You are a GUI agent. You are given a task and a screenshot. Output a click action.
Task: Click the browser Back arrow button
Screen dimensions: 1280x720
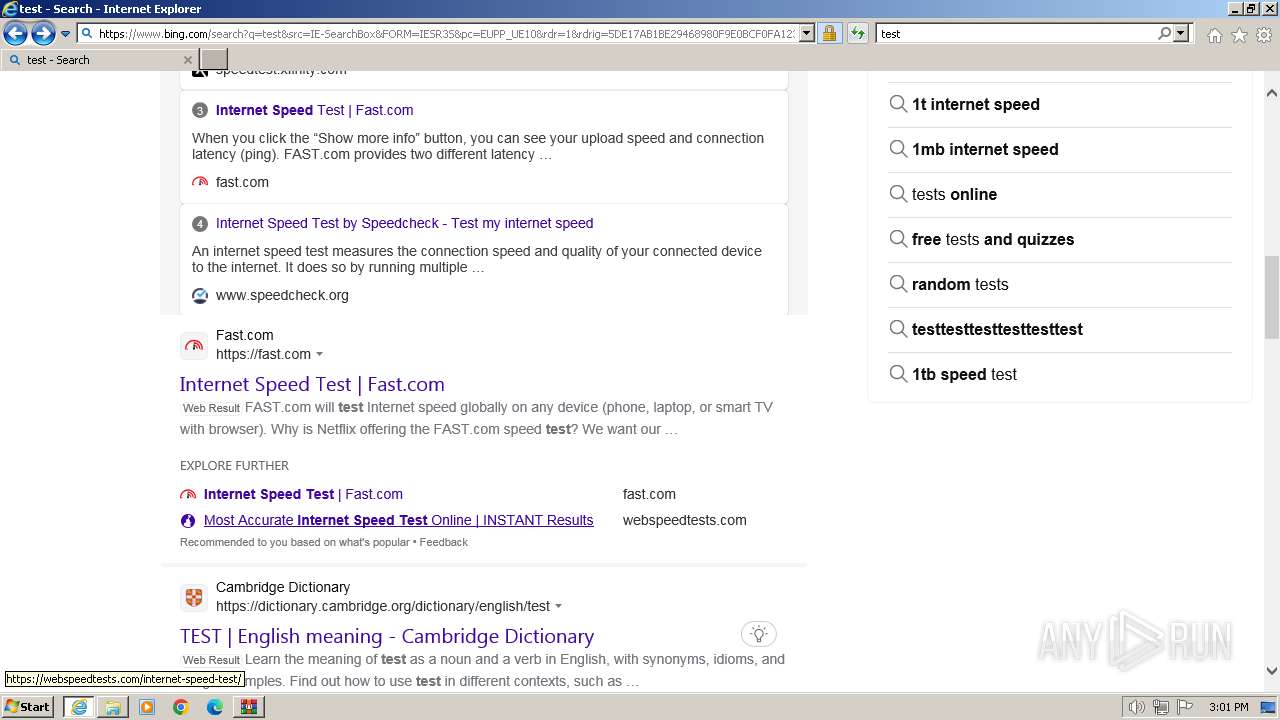coord(15,34)
